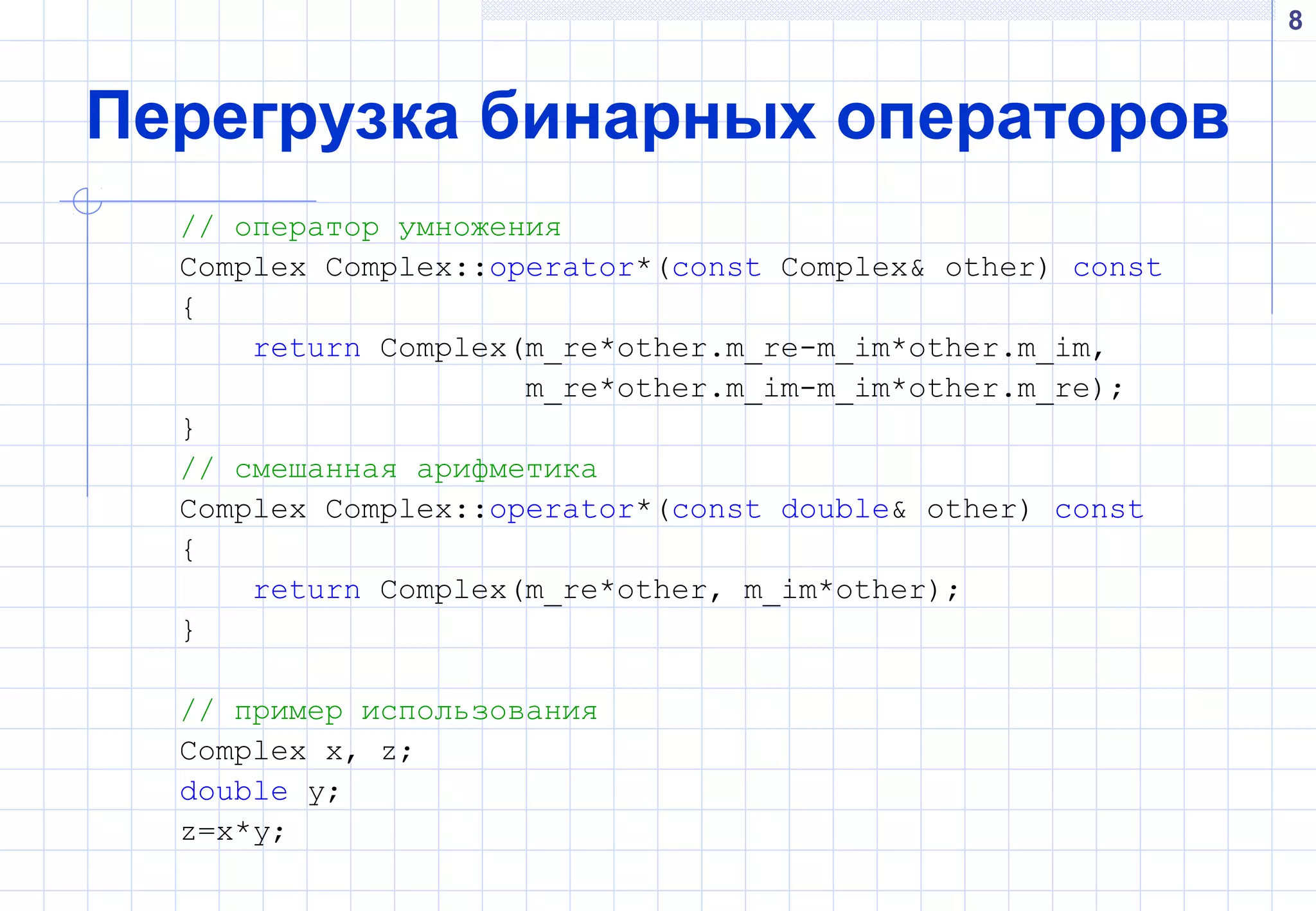Viewport: 1316px width, 911px height.
Task: Click the slide number 8
Action: point(1295,21)
